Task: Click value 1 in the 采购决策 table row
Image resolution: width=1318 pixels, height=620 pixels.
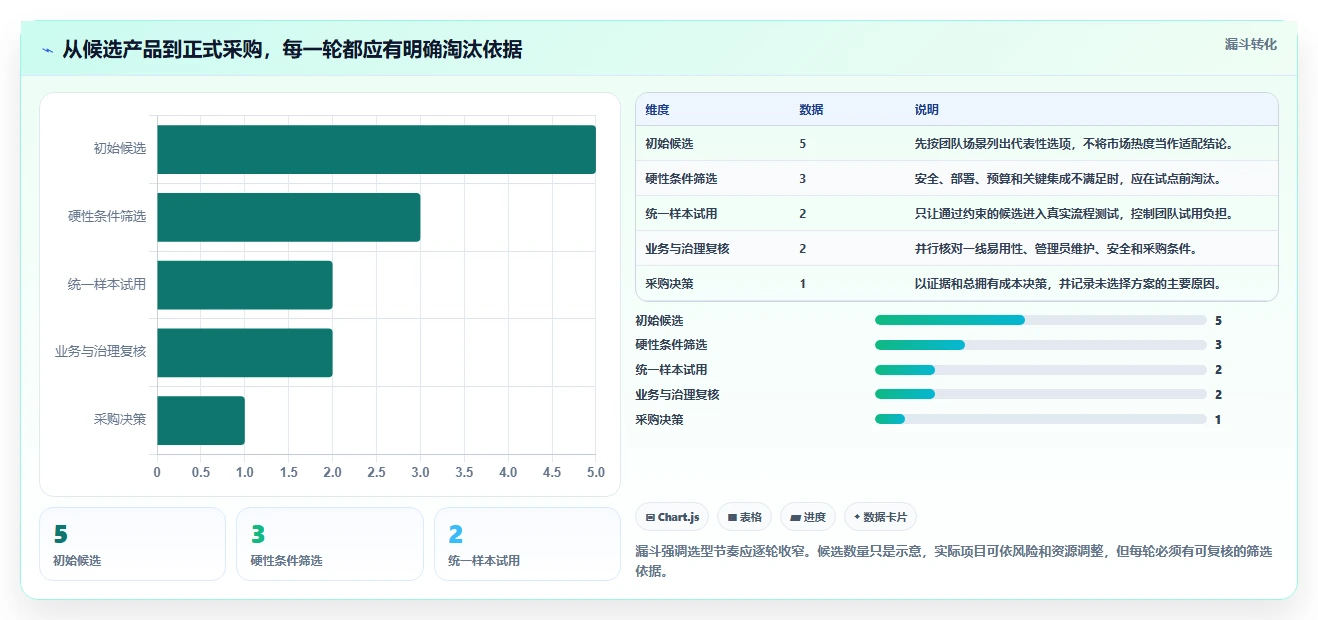Action: pyautogui.click(x=803, y=284)
